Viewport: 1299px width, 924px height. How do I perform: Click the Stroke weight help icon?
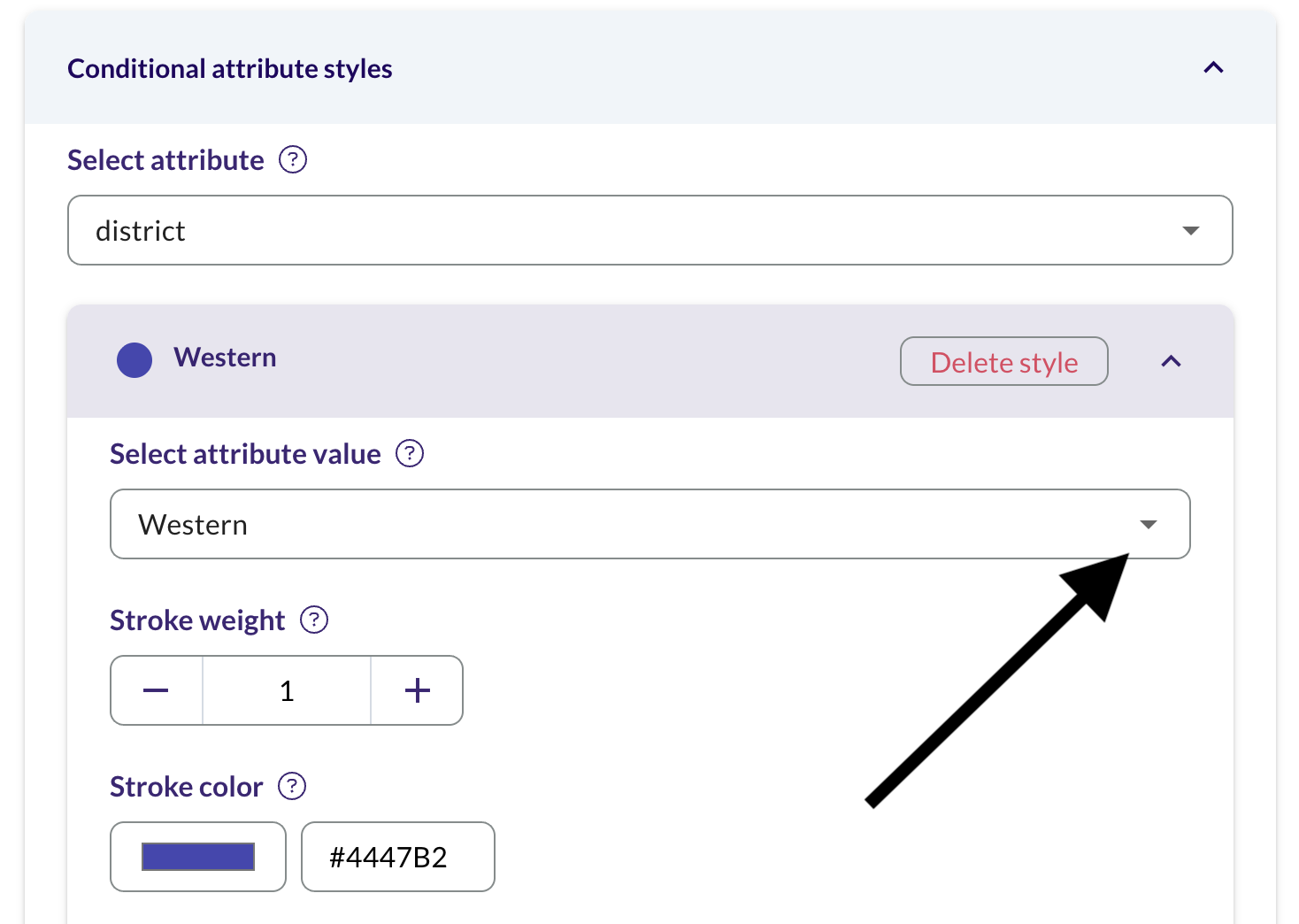314,620
